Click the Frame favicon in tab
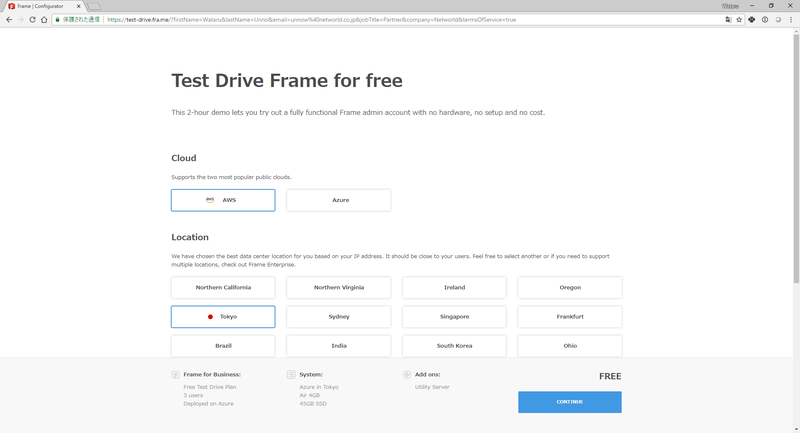The height and width of the screenshot is (433, 800). [11, 6]
